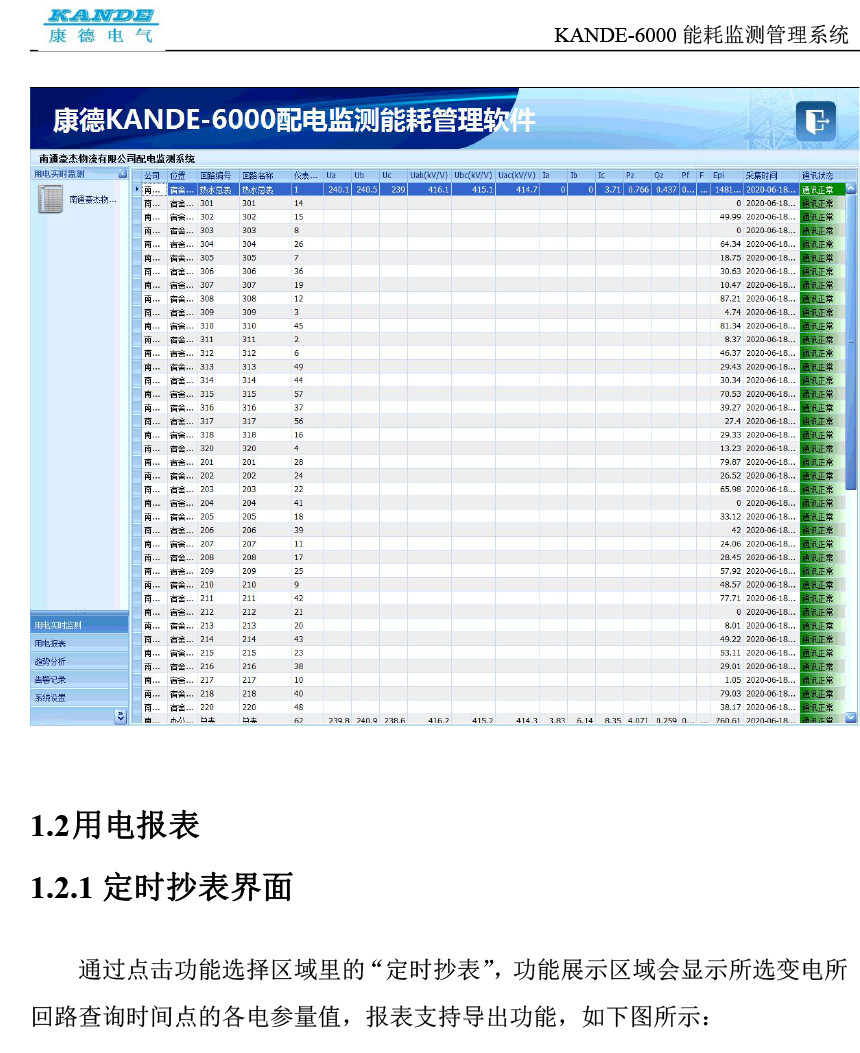Open the 系统设置 navigation tab
The height and width of the screenshot is (1053, 860).
point(79,697)
